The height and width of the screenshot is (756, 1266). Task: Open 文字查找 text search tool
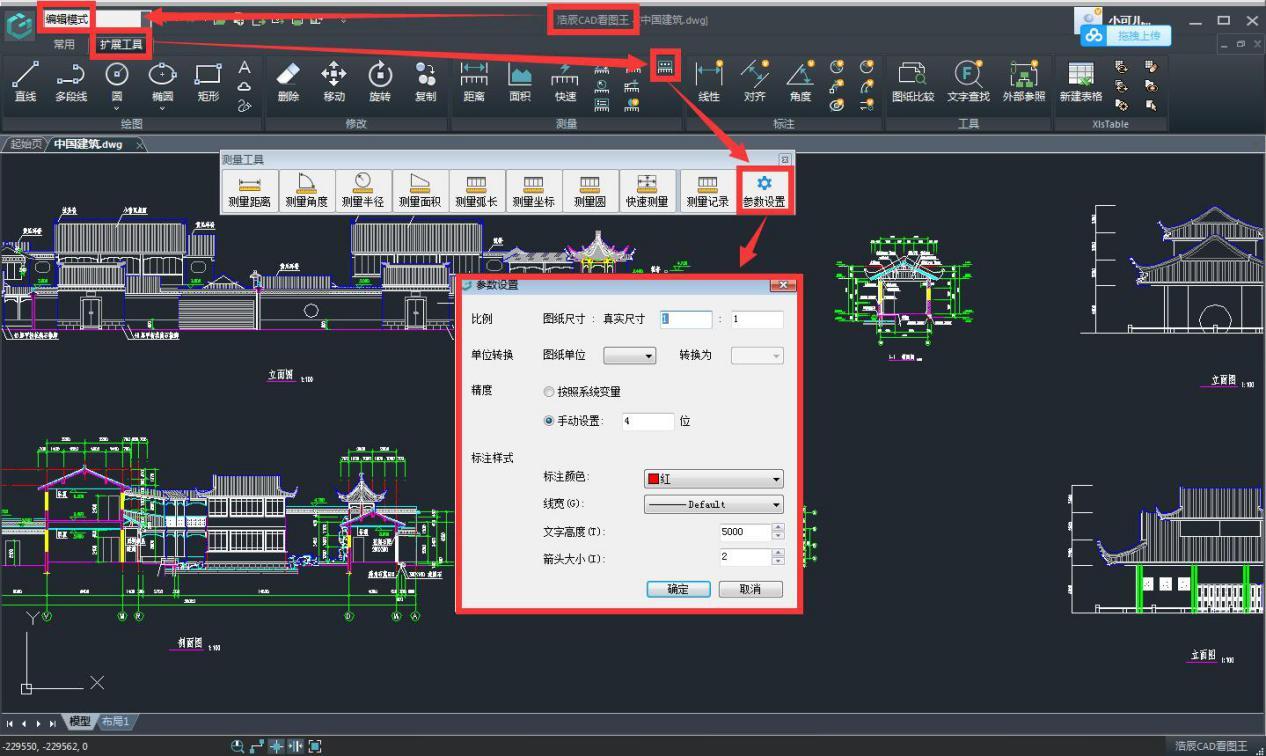(968, 81)
